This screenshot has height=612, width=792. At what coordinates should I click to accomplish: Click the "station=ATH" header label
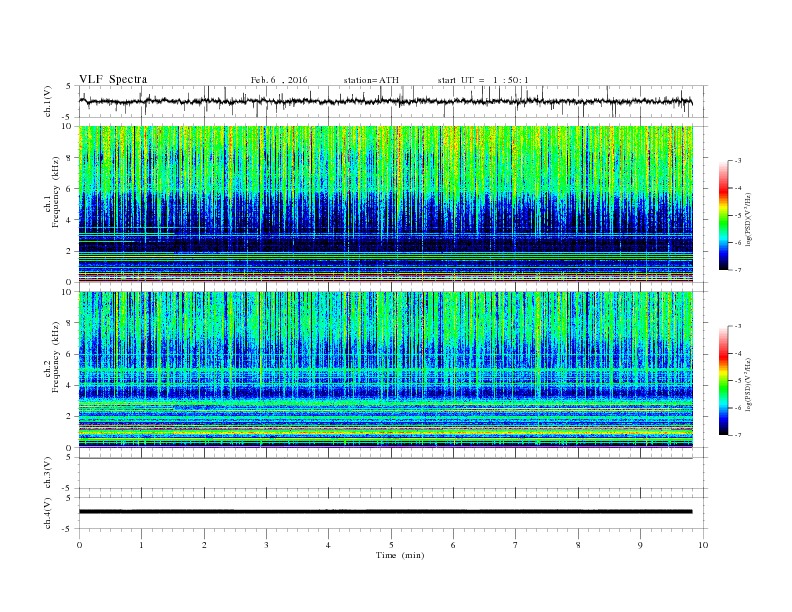point(371,80)
